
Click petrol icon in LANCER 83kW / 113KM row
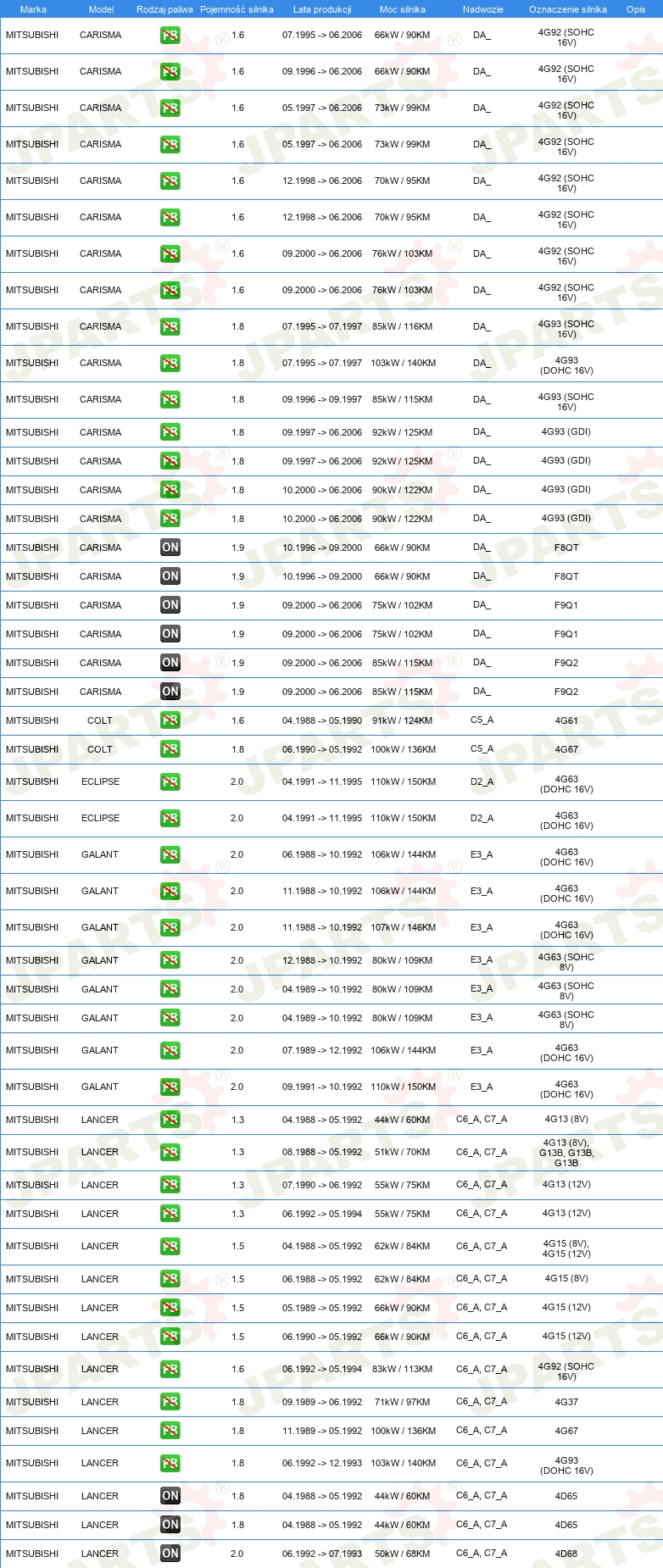pos(170,1369)
